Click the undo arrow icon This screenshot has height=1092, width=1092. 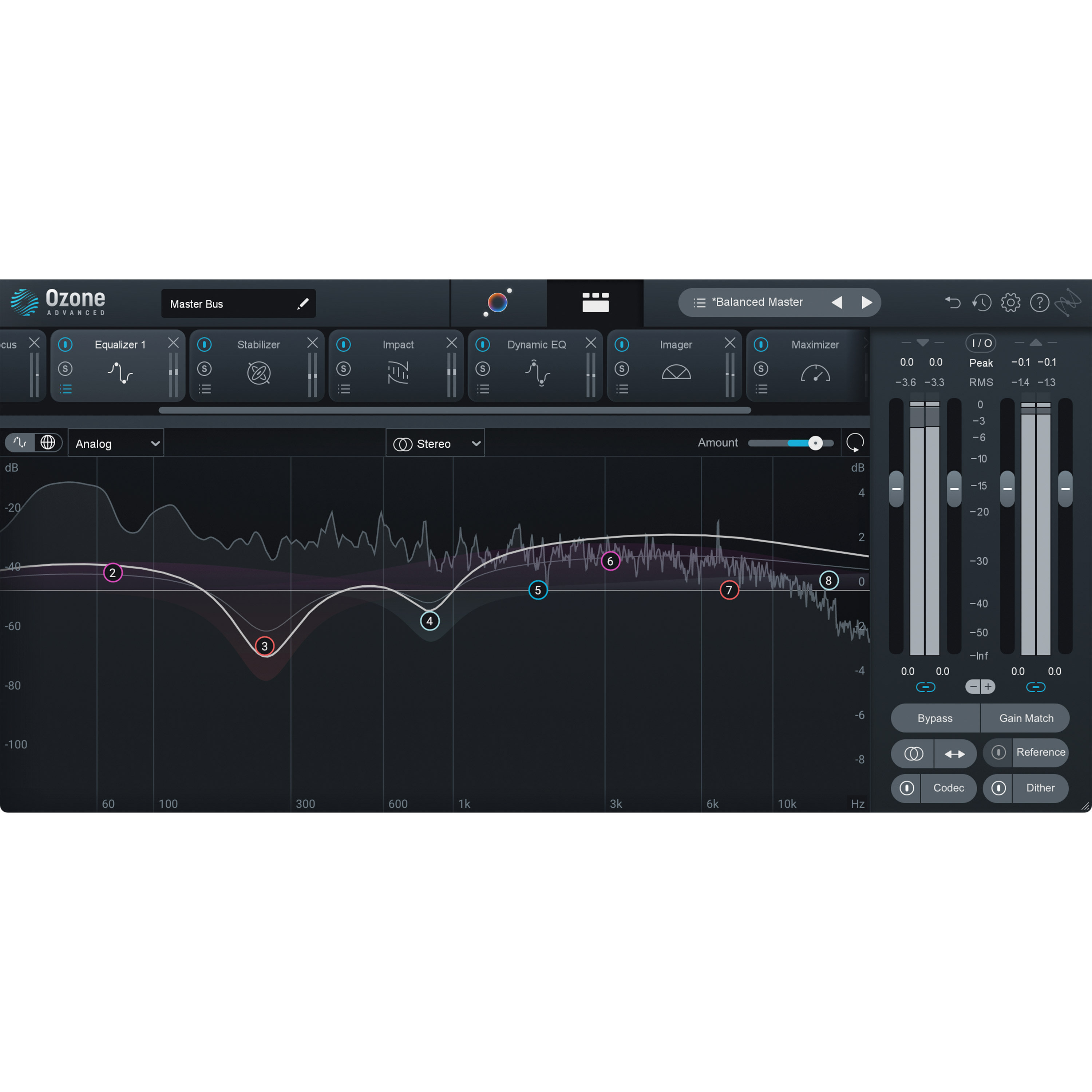pos(953,303)
